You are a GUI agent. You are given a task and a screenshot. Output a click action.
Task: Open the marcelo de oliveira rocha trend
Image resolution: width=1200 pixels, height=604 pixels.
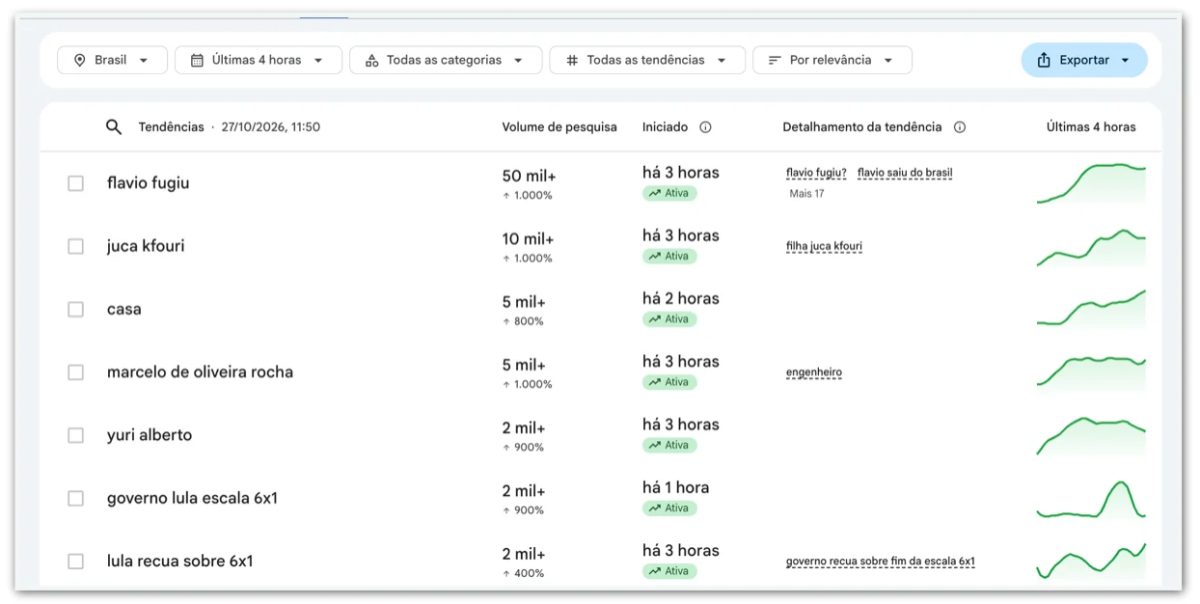(200, 372)
